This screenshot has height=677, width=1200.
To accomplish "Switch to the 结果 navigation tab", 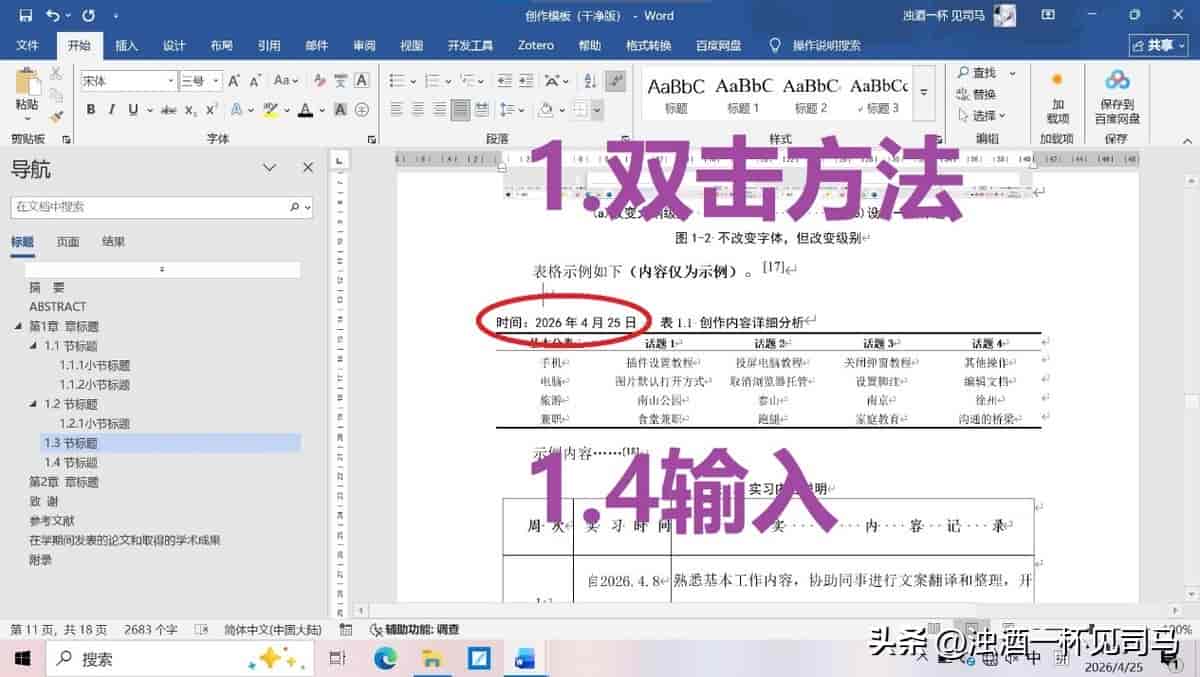I will pos(113,241).
